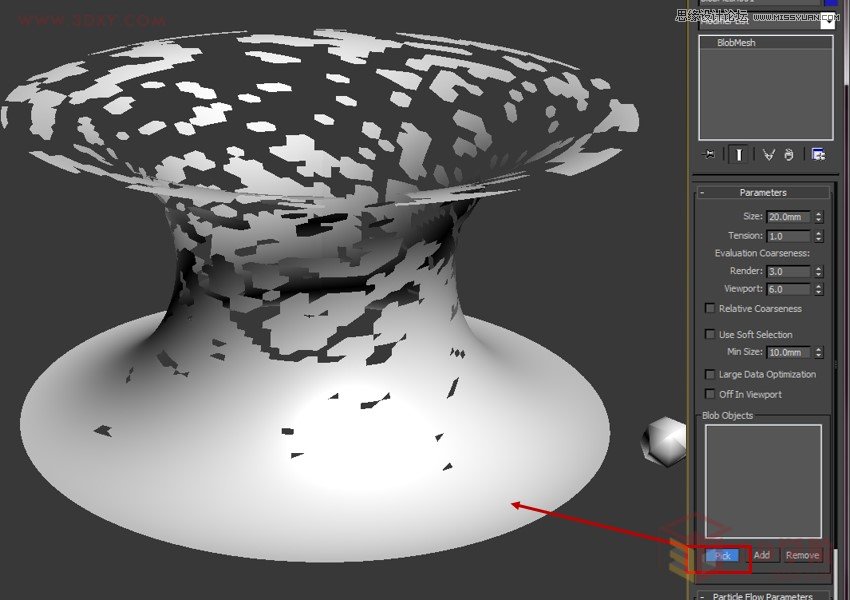This screenshot has width=850, height=600.
Task: Make the BlobMesh modifier unique
Action: pyautogui.click(x=768, y=153)
